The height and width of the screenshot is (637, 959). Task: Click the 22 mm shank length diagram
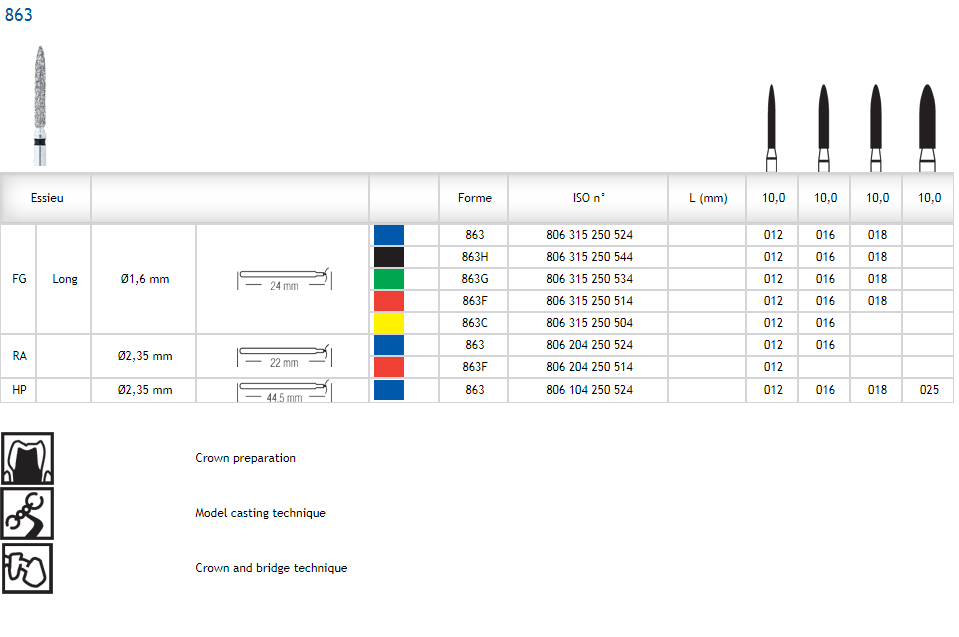[x=284, y=356]
